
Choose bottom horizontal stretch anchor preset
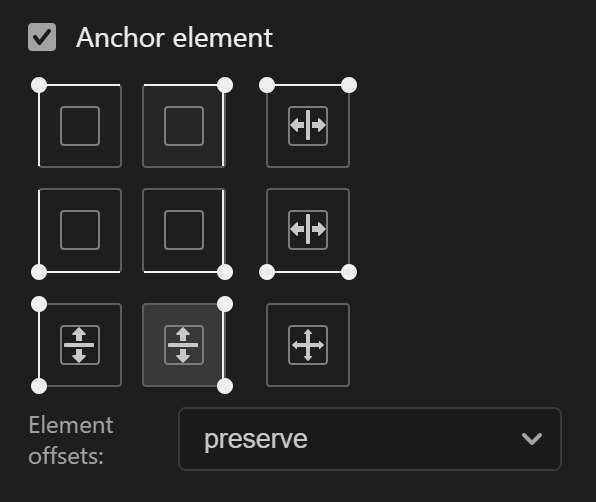click(x=308, y=230)
